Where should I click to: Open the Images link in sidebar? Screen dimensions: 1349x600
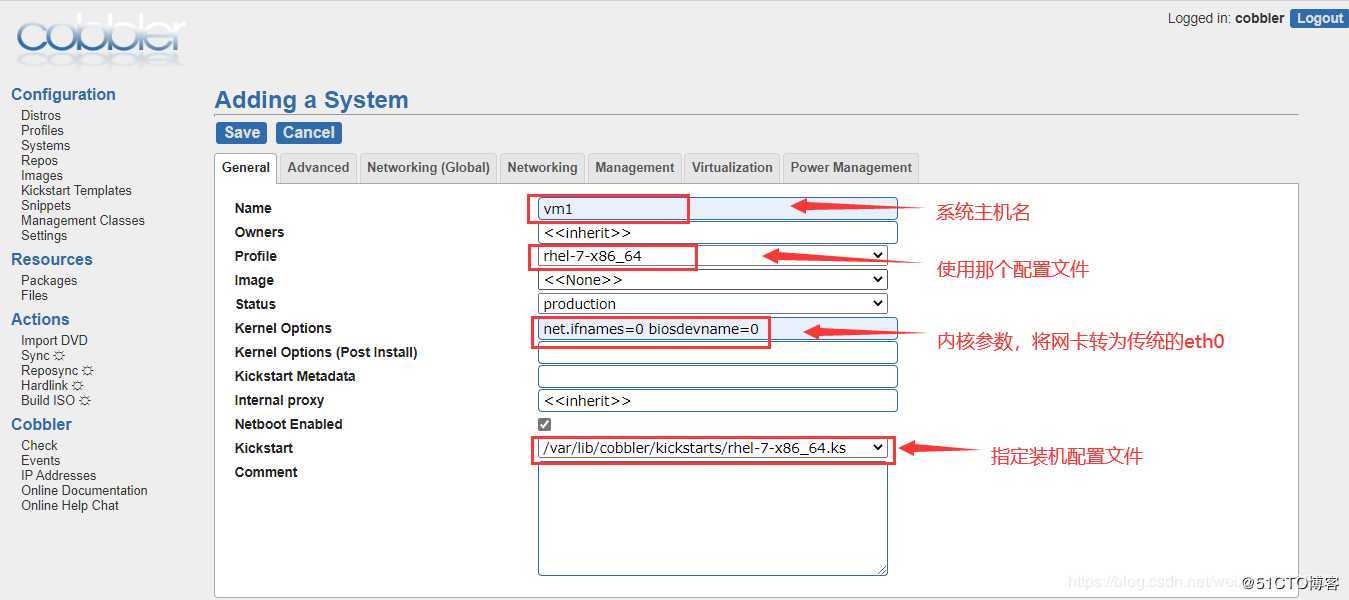click(x=42, y=176)
